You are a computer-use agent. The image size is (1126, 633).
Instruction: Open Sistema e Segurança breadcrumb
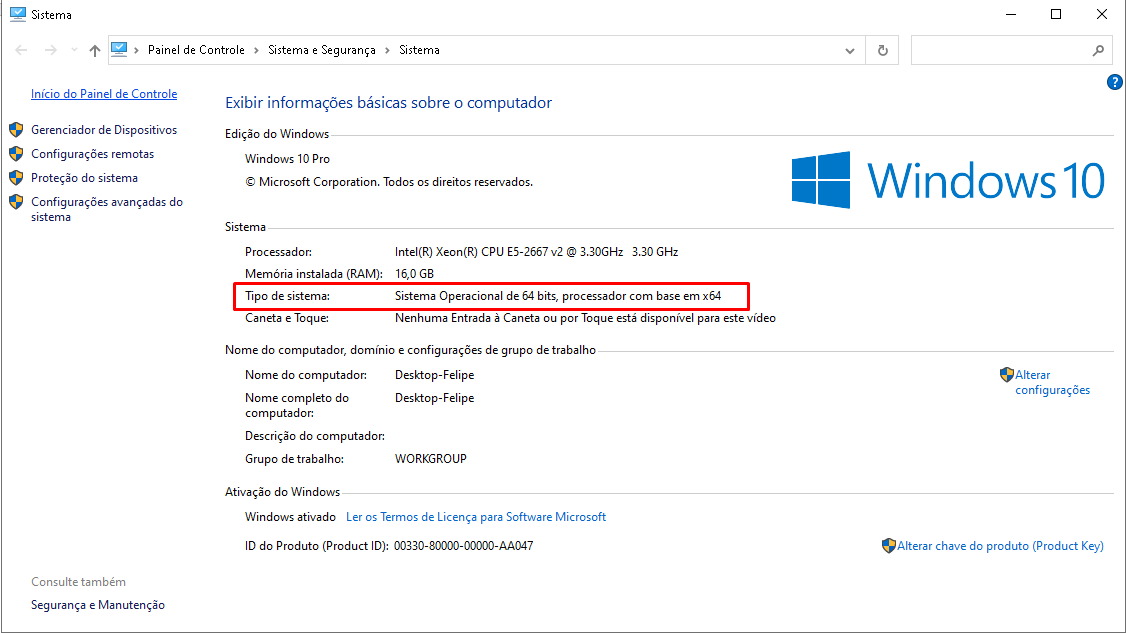[x=322, y=50]
